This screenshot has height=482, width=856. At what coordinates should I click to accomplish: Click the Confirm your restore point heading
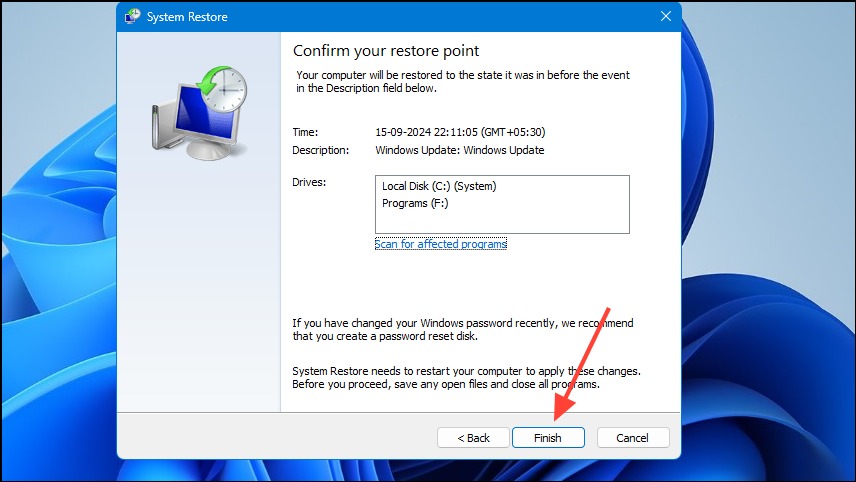click(386, 51)
